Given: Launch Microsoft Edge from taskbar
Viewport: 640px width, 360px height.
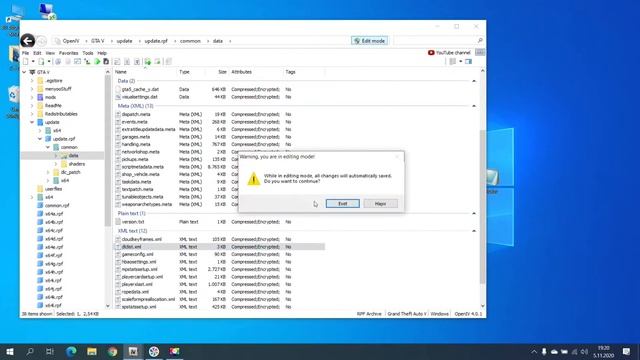Looking at the screenshot, I should [71, 351].
